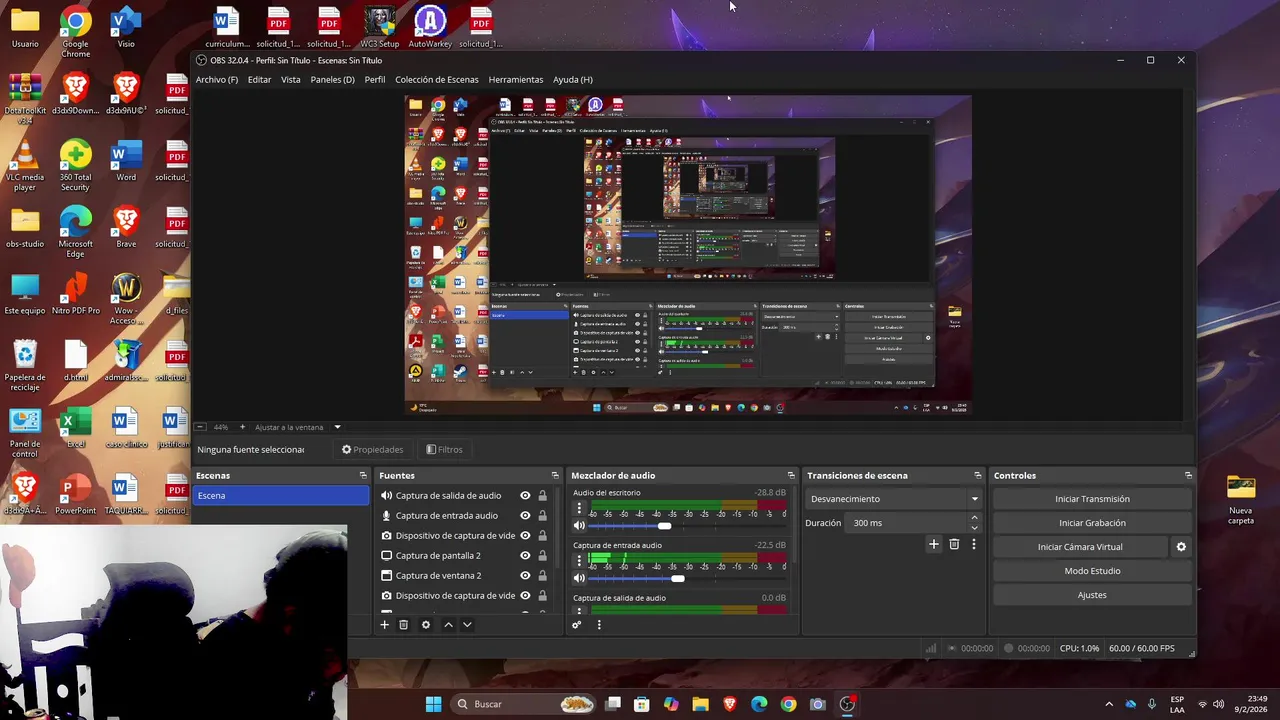Lock the Captura de pantalla 2 source
This screenshot has height=720, width=1280.
click(542, 556)
